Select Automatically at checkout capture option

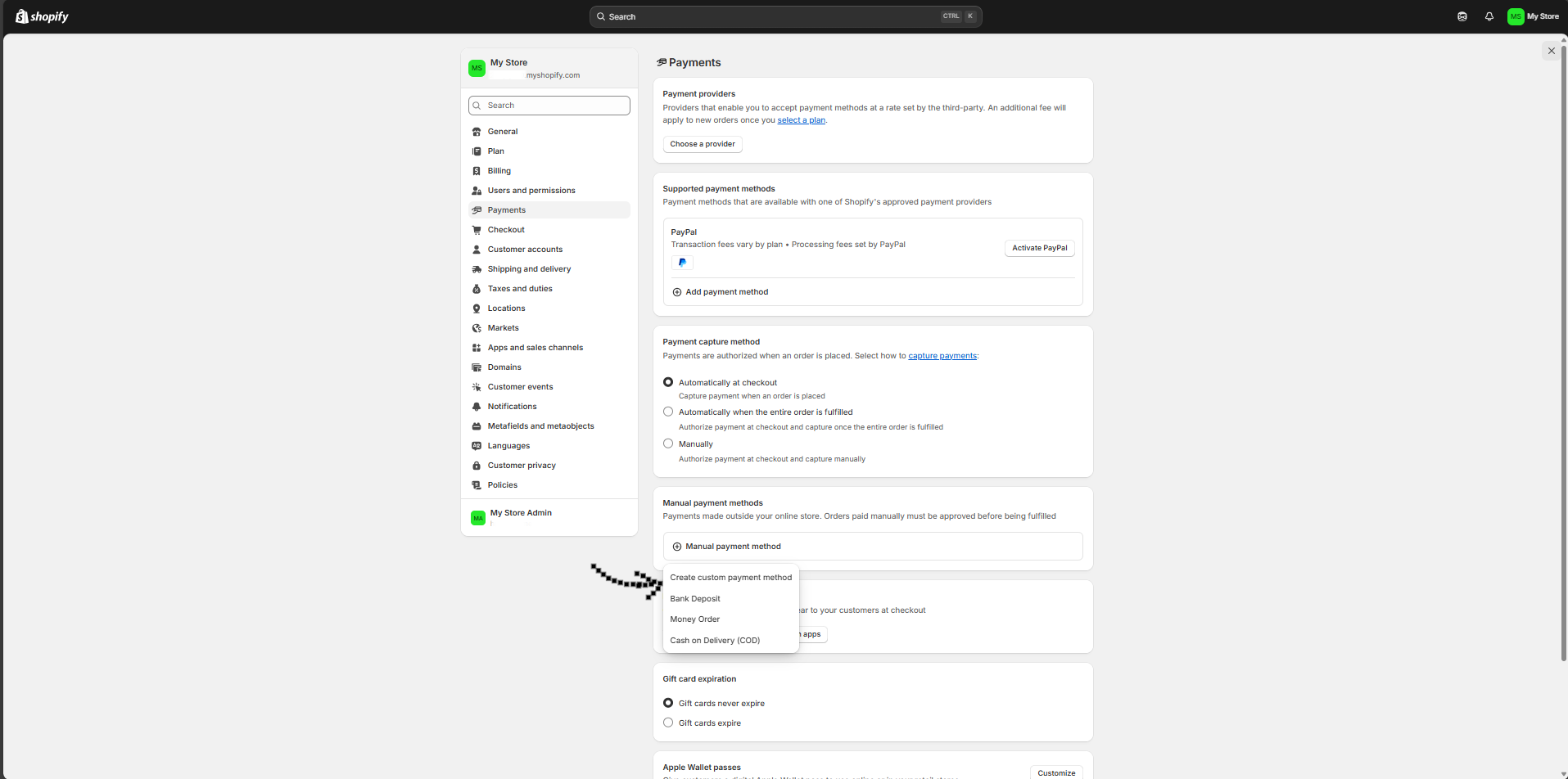point(668,382)
